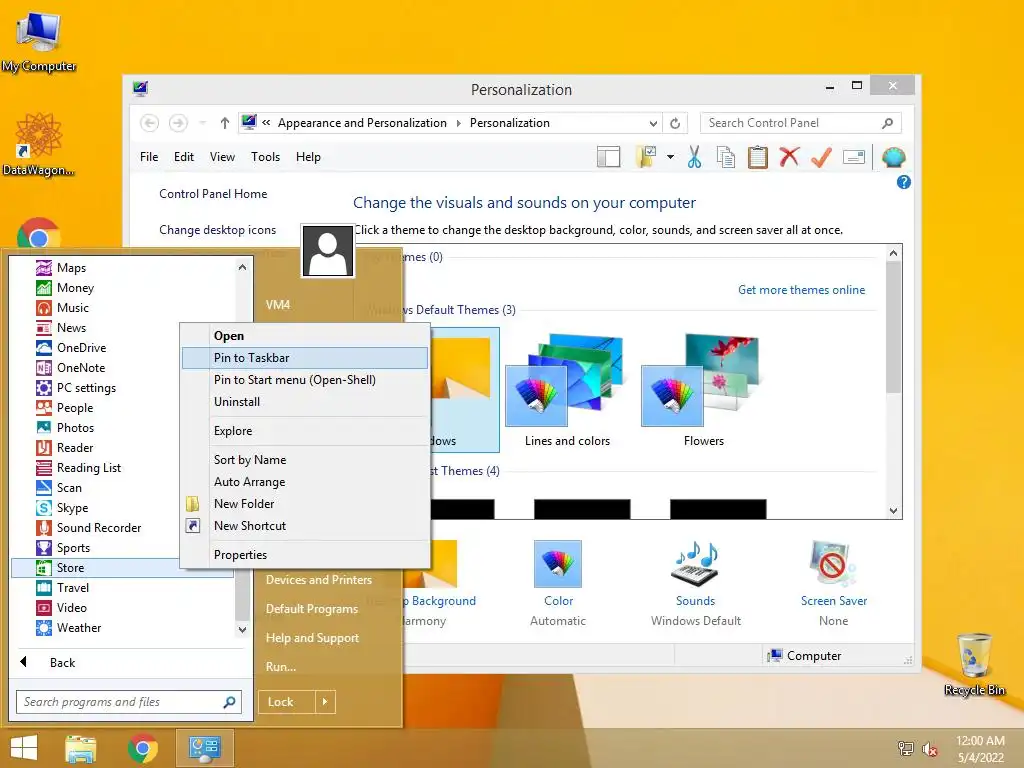The image size is (1024, 768).
Task: Open the Reading List icon
Action: tap(44, 468)
